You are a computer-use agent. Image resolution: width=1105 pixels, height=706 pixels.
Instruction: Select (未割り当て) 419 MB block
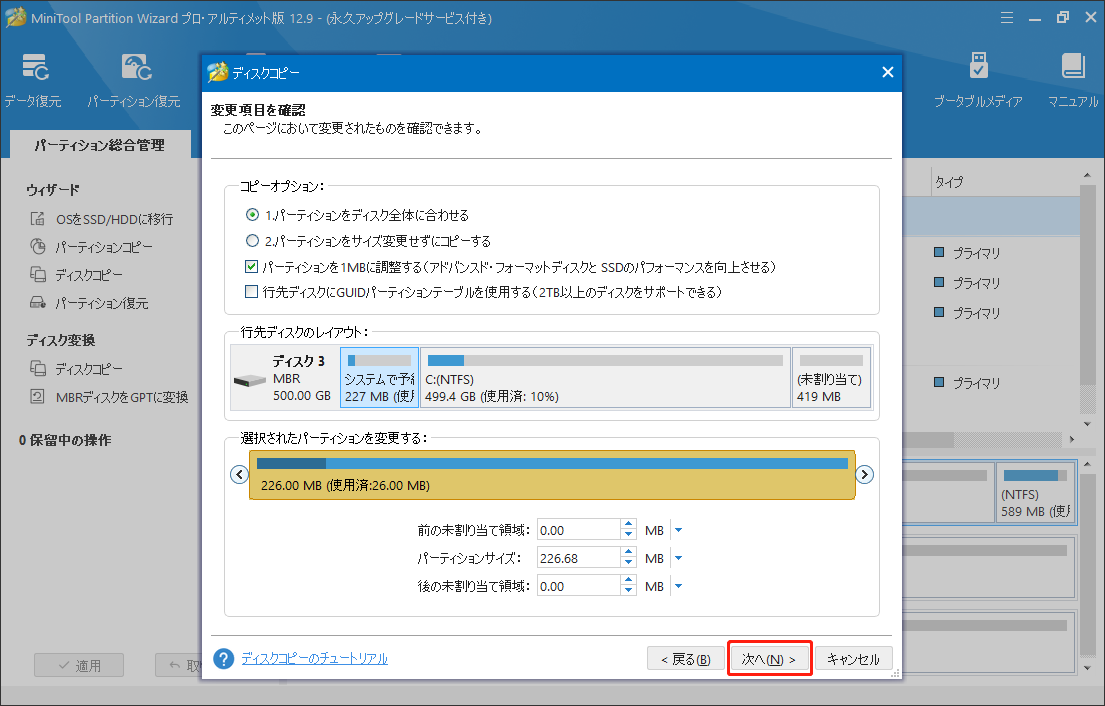pos(832,377)
